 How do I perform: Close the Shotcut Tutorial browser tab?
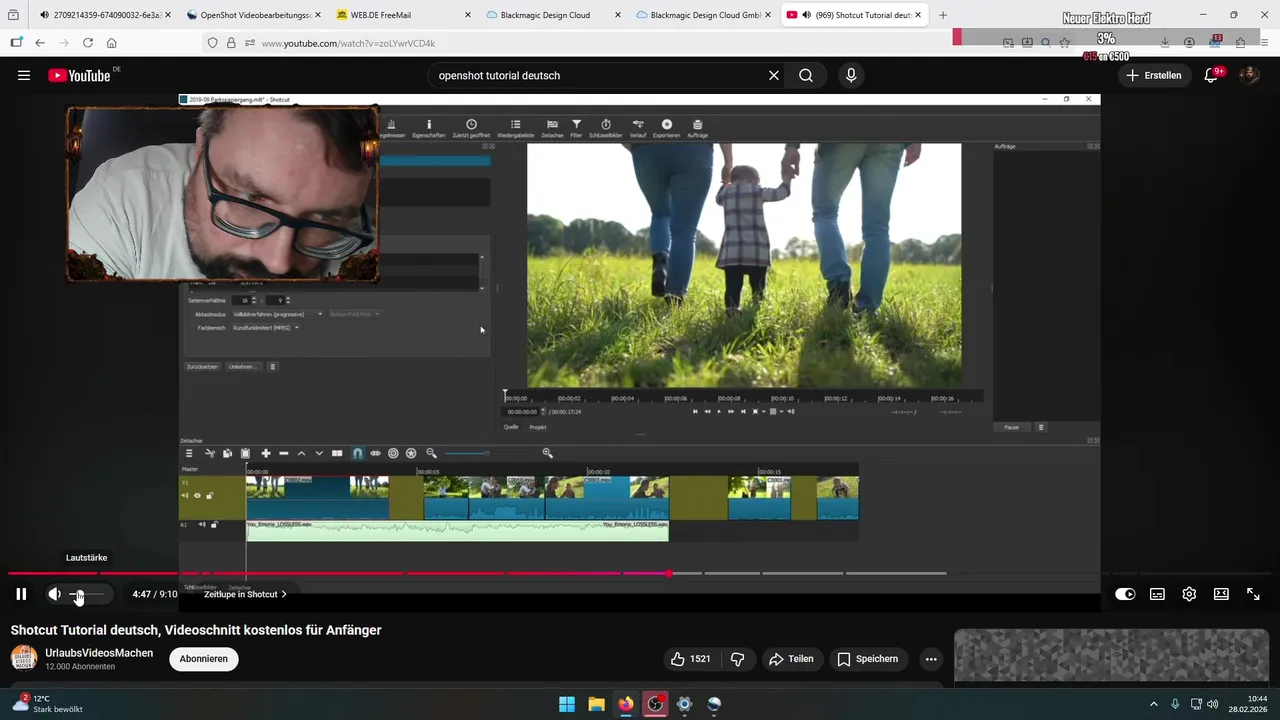click(x=917, y=15)
